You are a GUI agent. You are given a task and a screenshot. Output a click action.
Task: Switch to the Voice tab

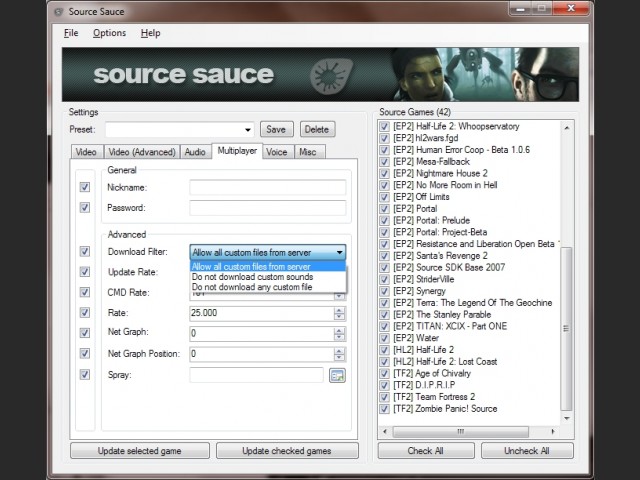pos(277,152)
